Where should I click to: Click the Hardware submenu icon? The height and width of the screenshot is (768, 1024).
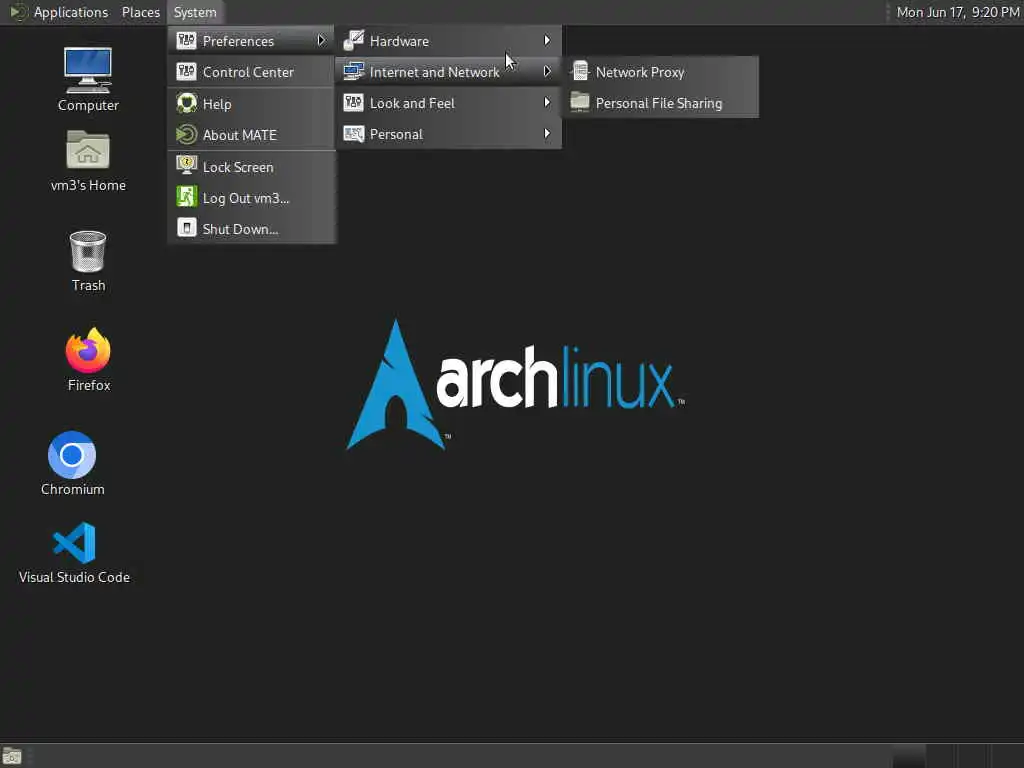(353, 40)
